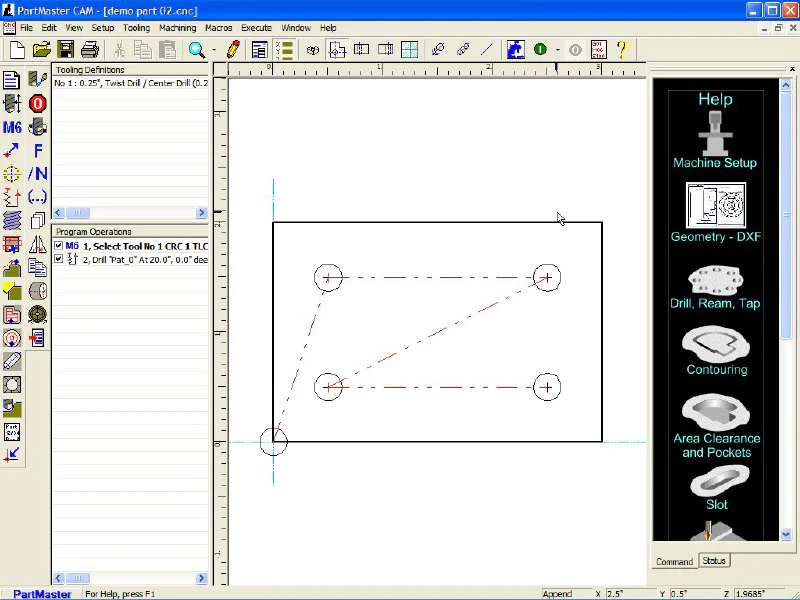
Task: Toggle checkbox for M6 Select Tool operation
Action: (59, 245)
